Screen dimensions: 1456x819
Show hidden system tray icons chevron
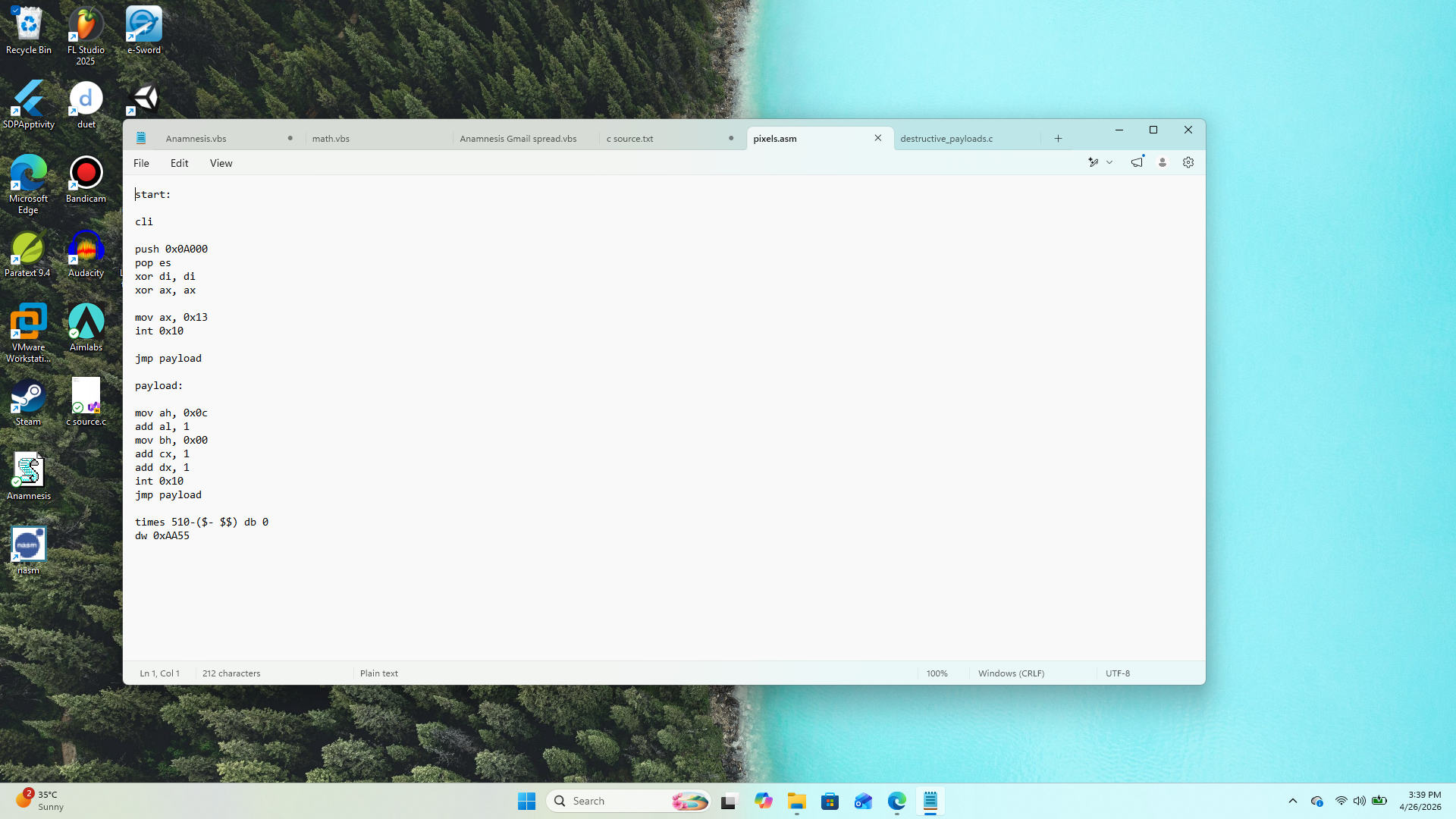[1293, 801]
